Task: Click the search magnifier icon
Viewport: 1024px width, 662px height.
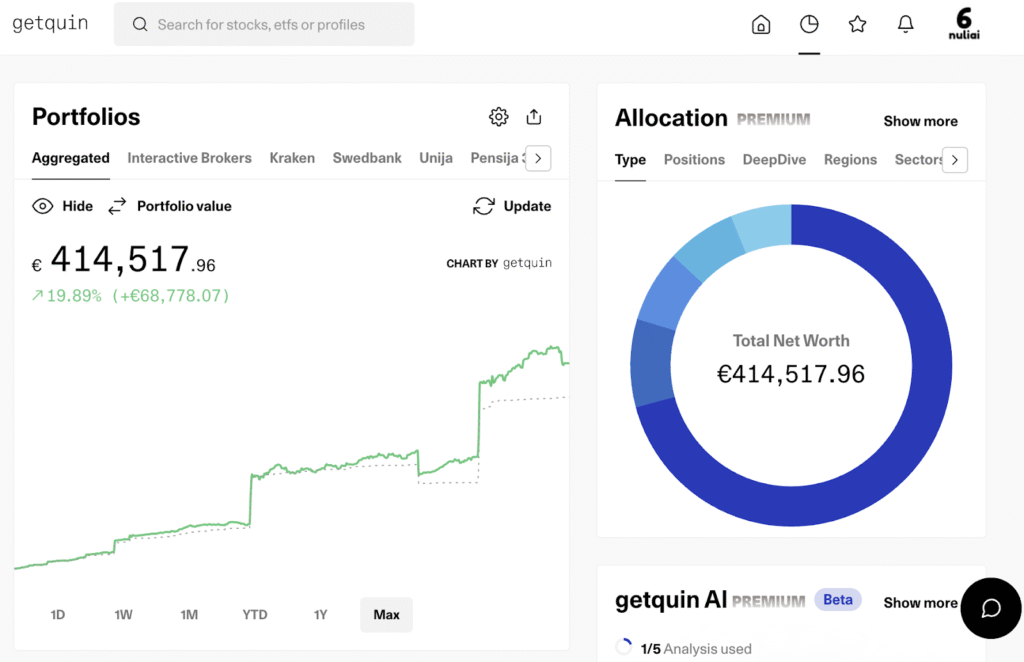Action: pyautogui.click(x=140, y=25)
